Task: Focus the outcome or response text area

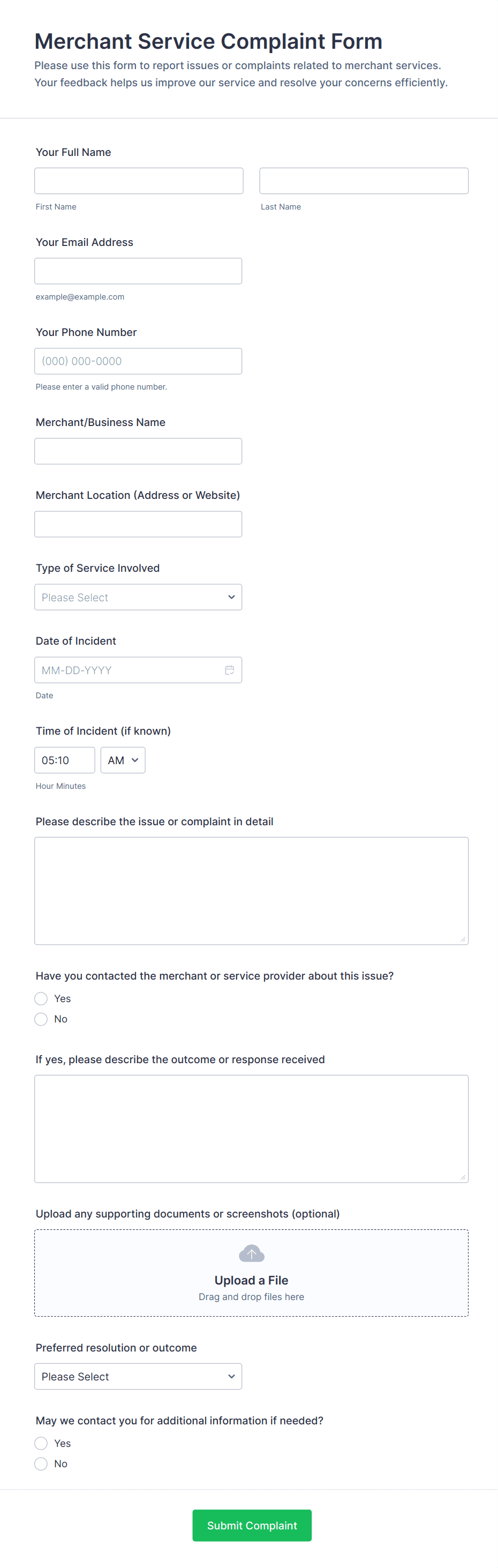Action: 251,1129
